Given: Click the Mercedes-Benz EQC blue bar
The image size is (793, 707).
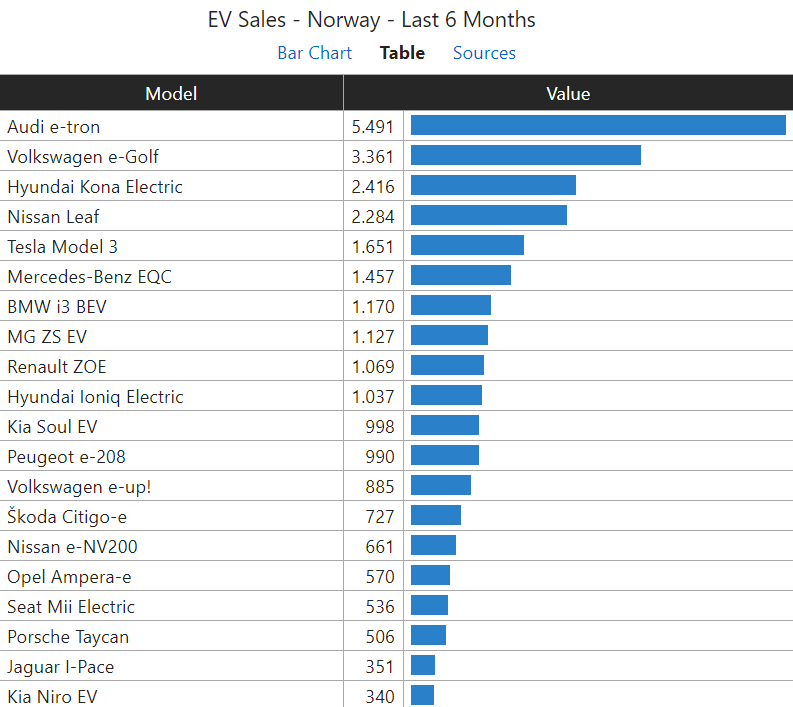Looking at the screenshot, I should (461, 275).
